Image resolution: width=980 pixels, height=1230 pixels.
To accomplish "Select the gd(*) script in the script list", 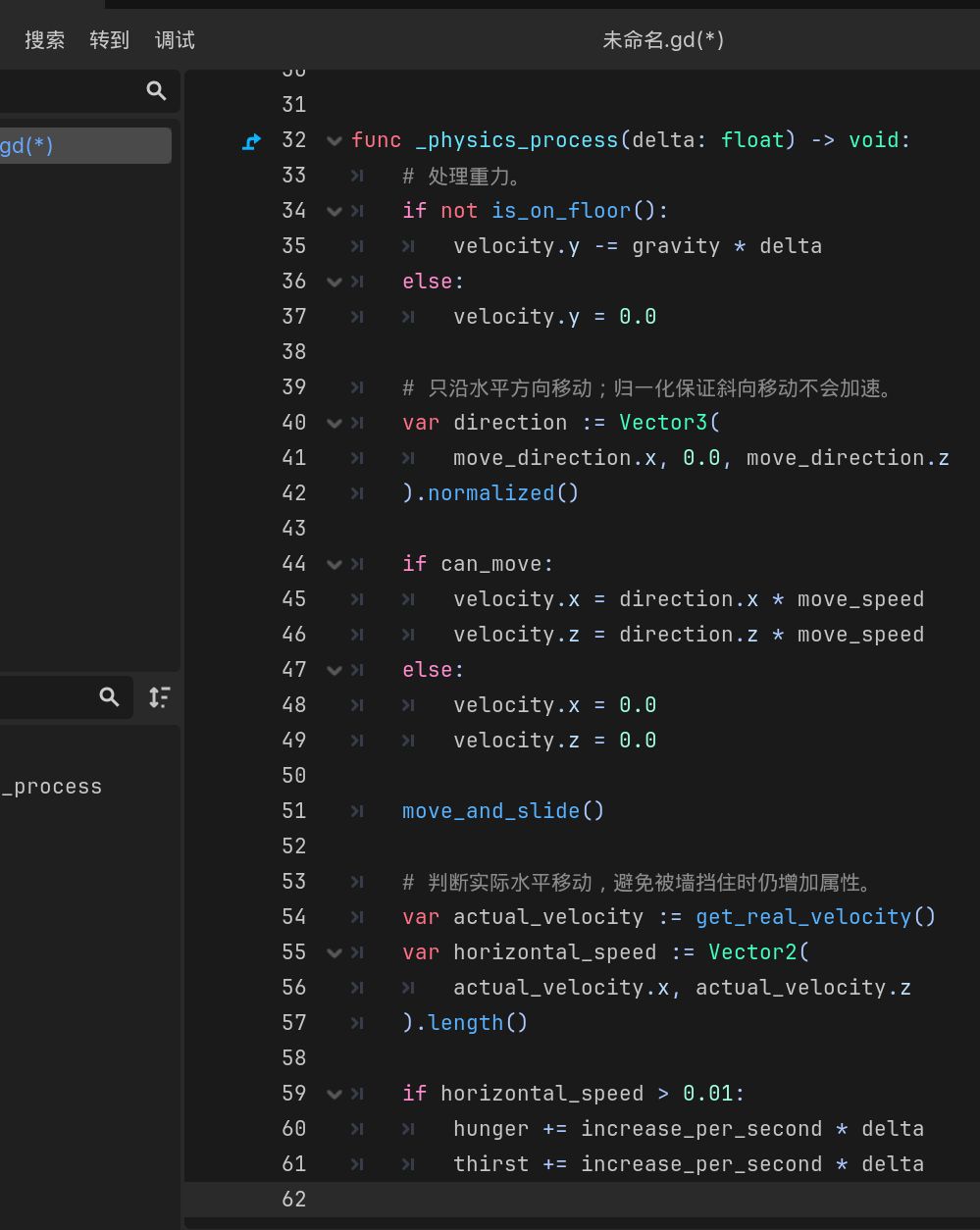I will coord(85,146).
